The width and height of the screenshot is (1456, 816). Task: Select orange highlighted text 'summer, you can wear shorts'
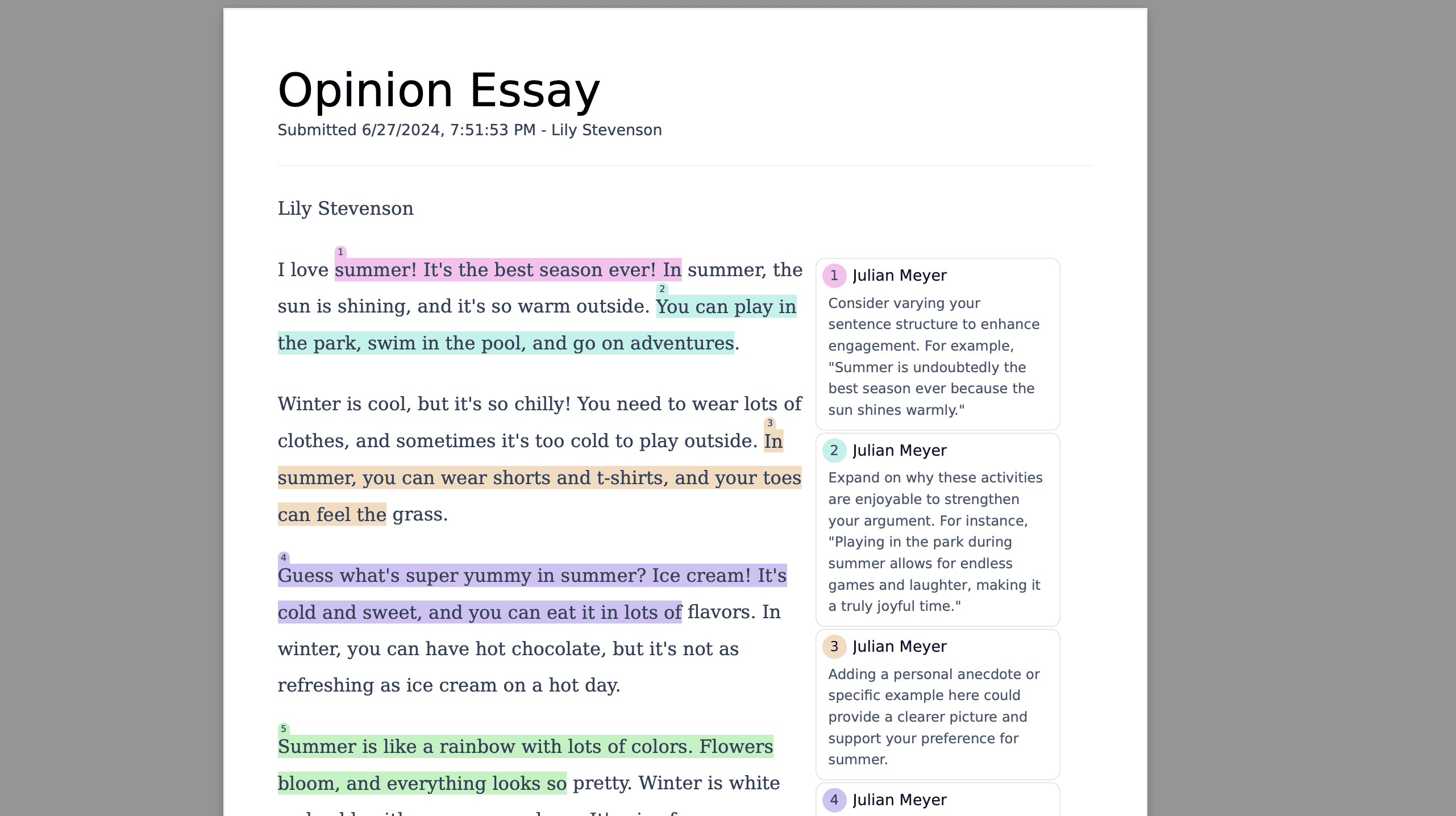click(414, 478)
